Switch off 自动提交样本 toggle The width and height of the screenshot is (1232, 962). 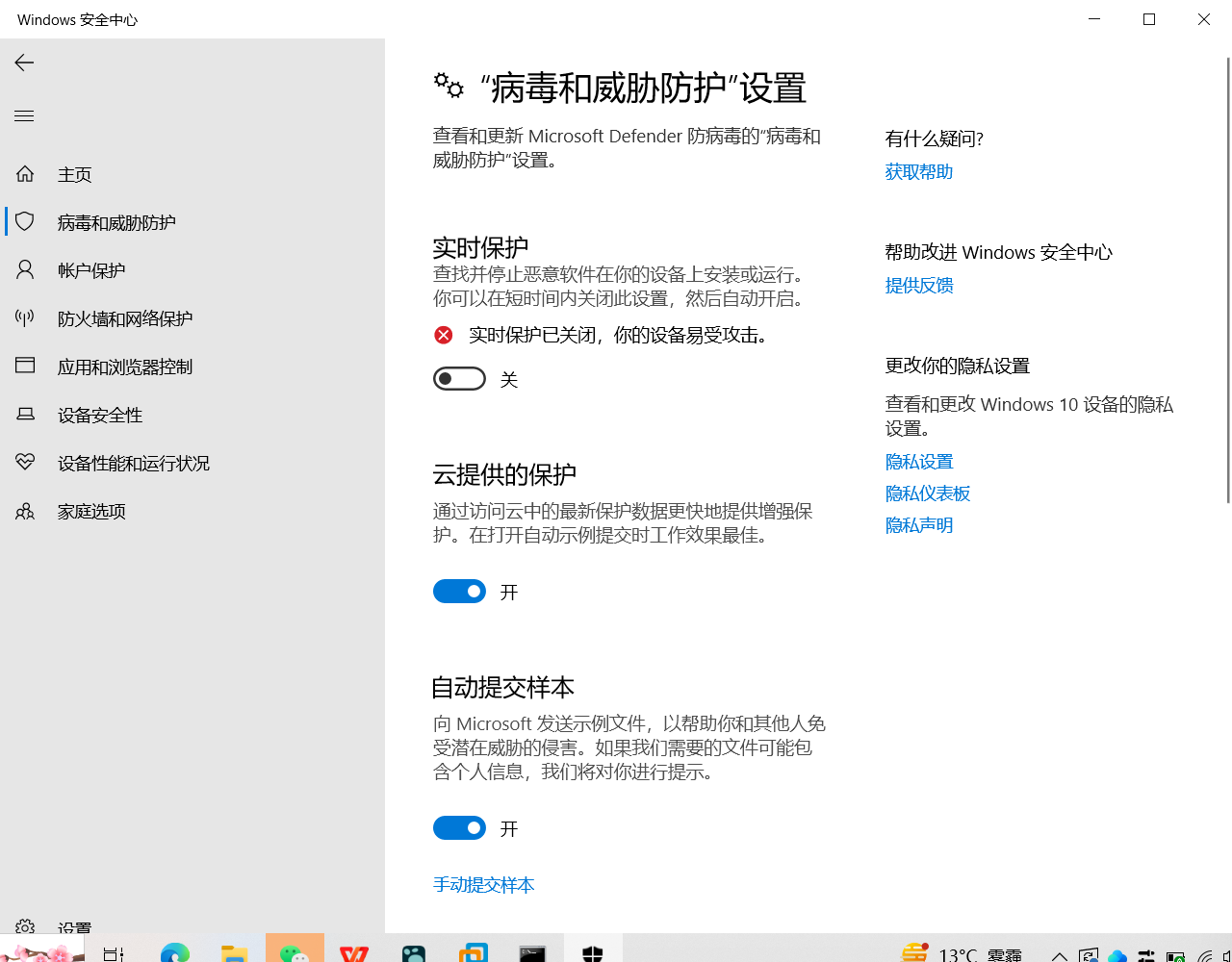click(459, 828)
